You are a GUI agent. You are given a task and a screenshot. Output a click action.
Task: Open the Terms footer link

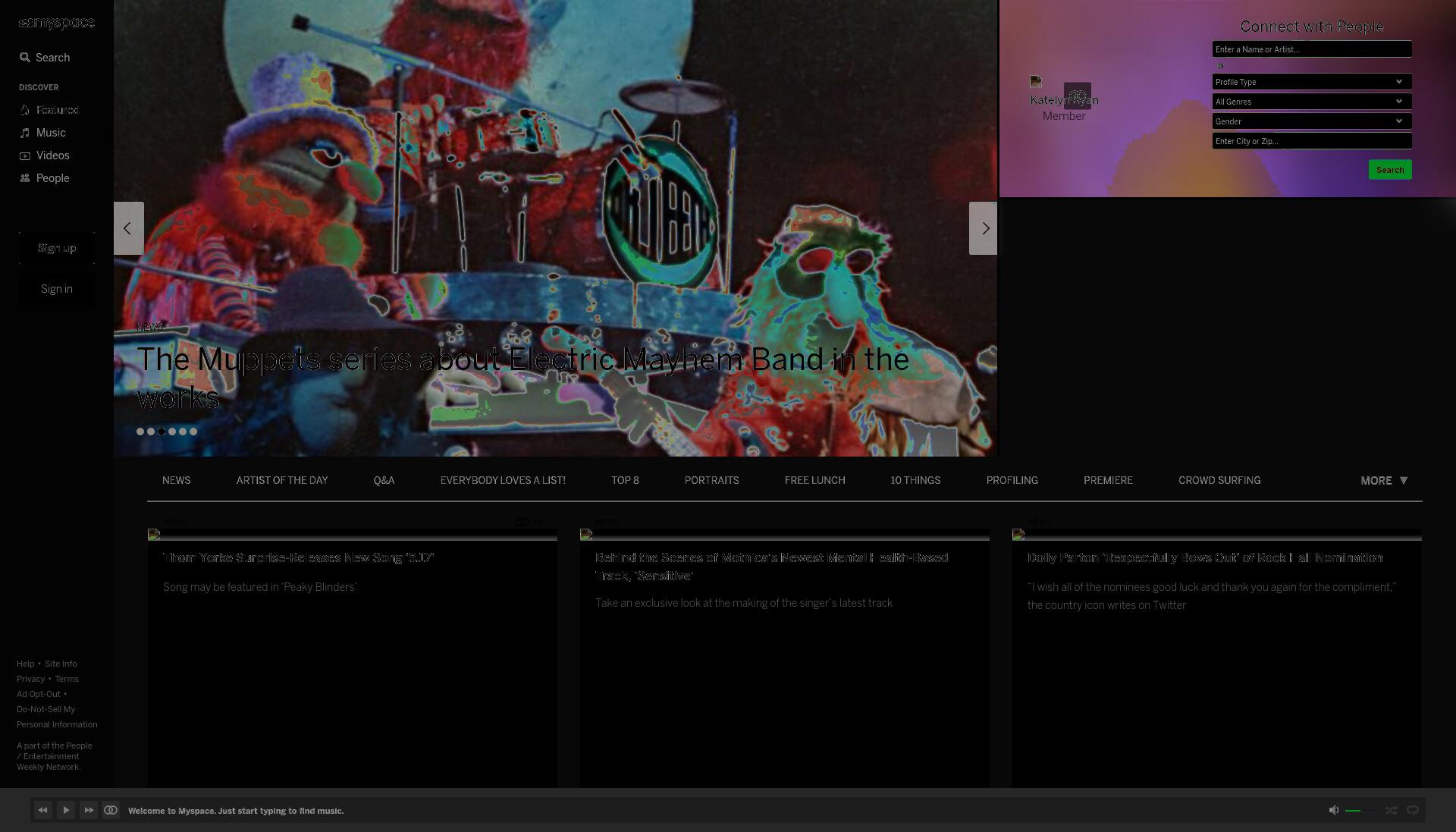click(67, 680)
